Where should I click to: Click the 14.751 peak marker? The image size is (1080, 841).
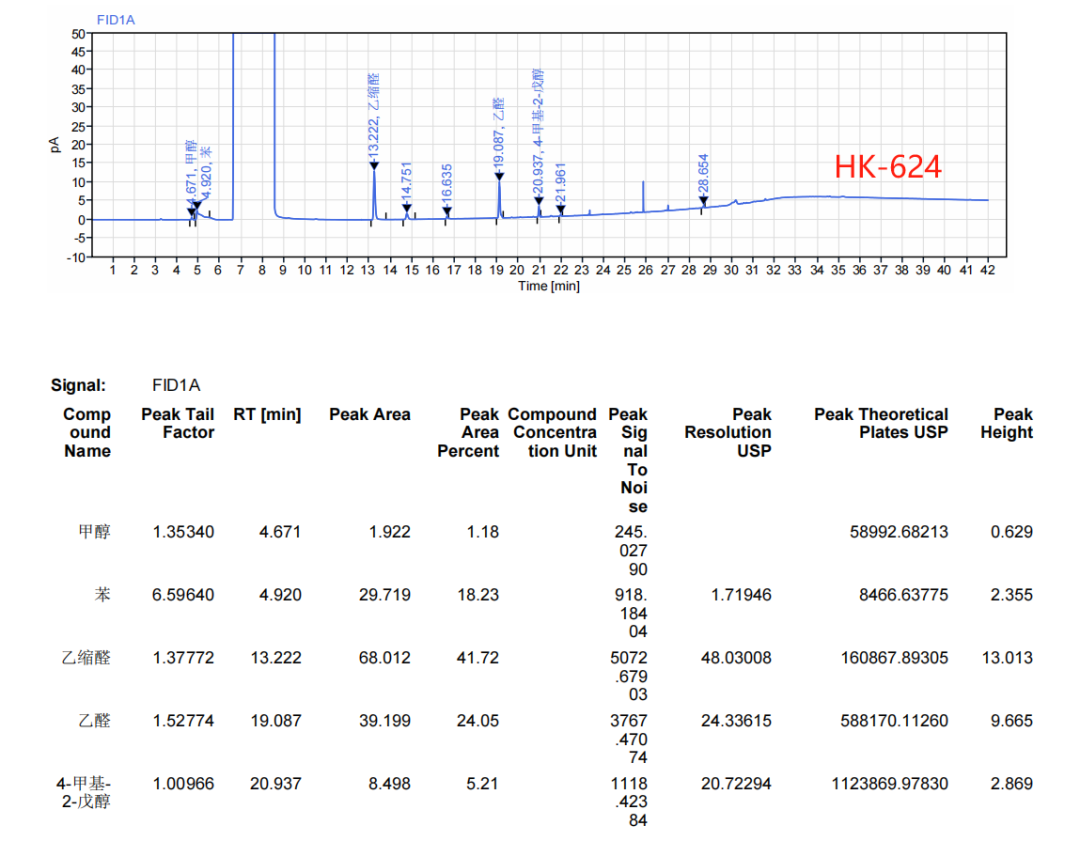point(407,208)
